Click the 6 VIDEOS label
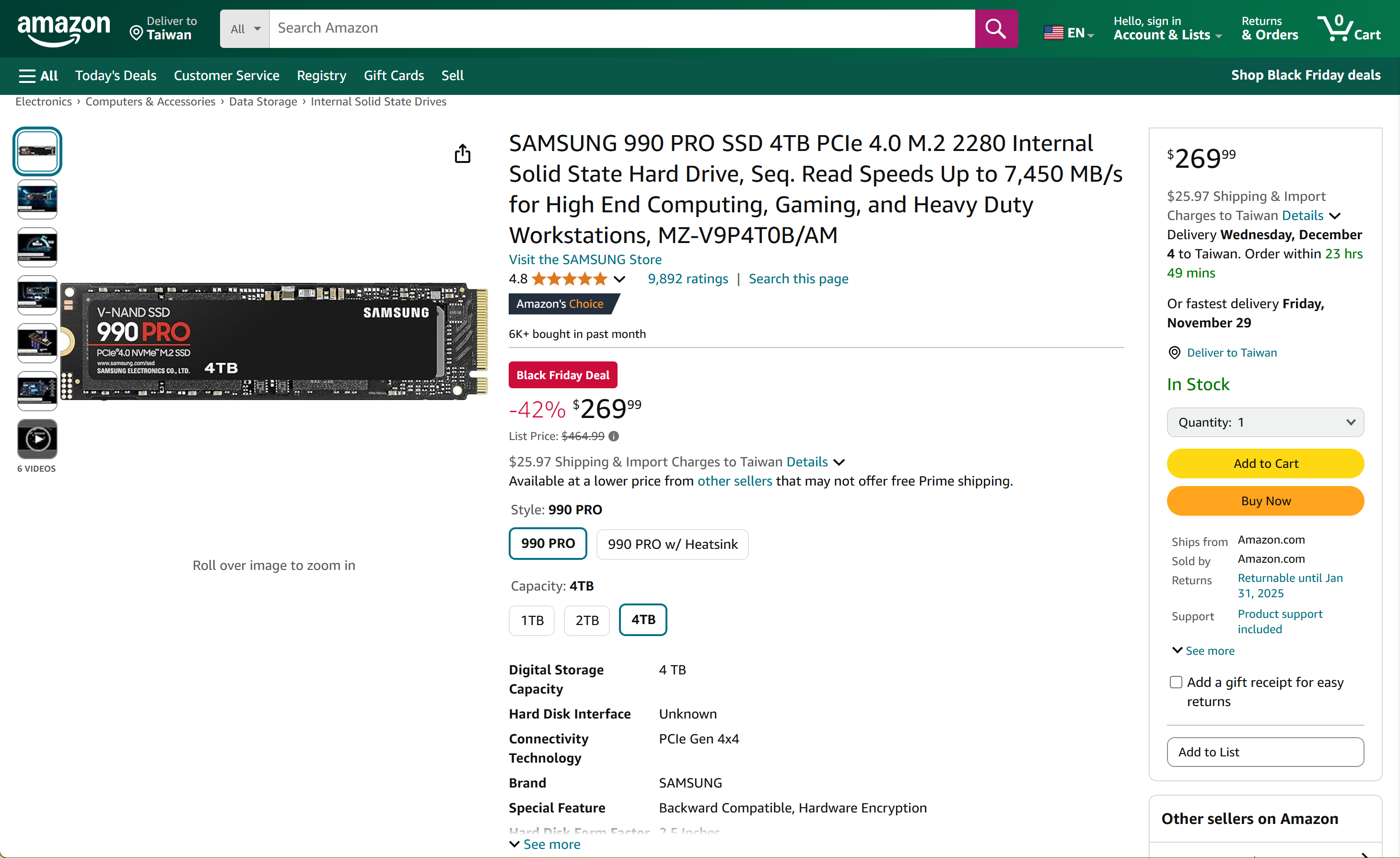Image resolution: width=1400 pixels, height=858 pixels. (36, 468)
